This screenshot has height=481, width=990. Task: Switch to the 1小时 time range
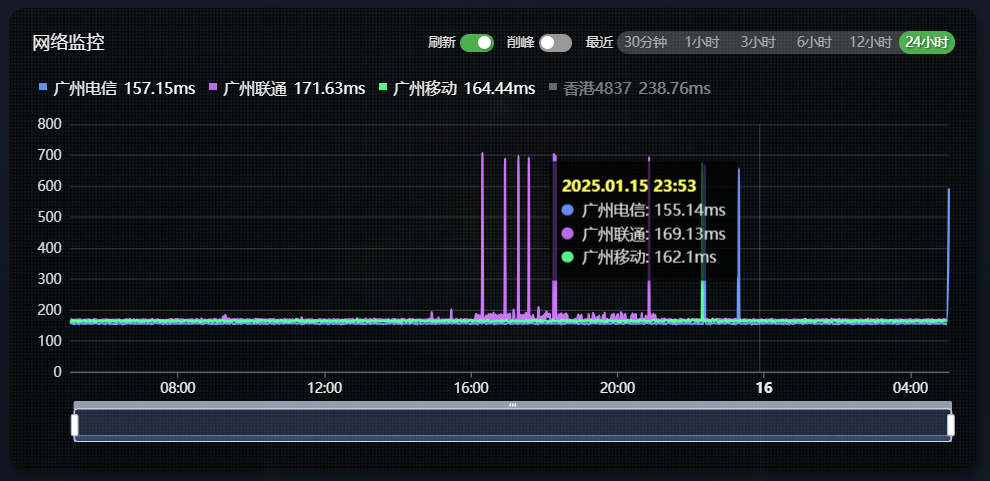[701, 42]
